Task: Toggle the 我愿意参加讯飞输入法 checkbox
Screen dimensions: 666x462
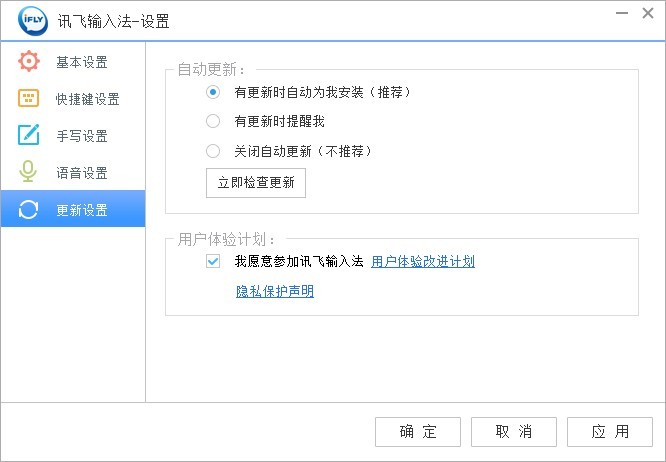Action: click(213, 262)
